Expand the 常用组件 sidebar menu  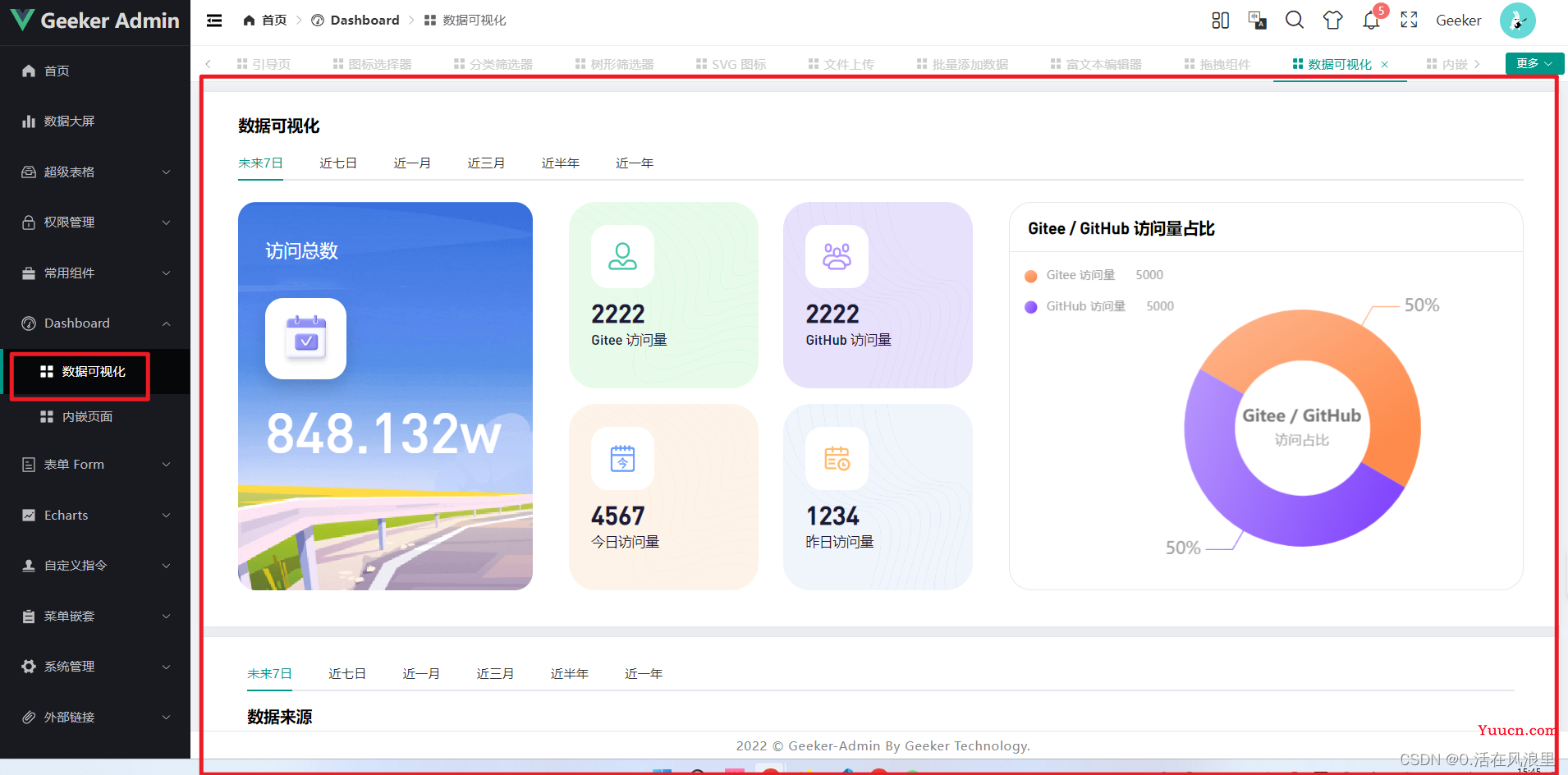[x=95, y=273]
